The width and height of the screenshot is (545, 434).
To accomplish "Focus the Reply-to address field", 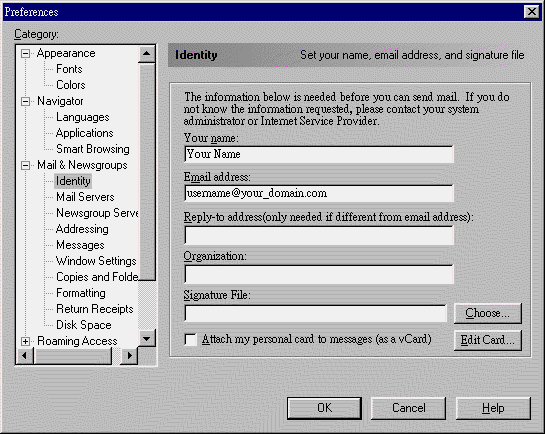I will click(319, 235).
